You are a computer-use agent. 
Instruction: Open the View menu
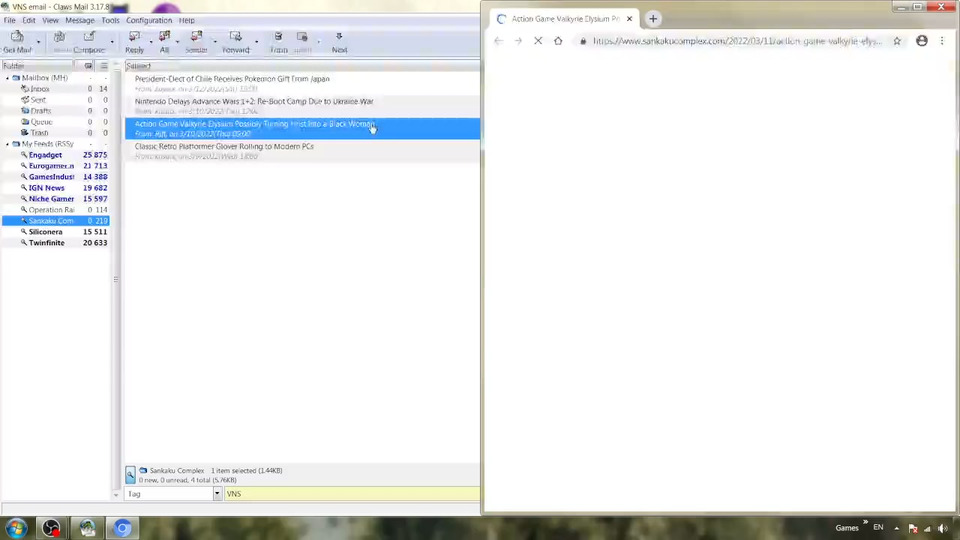pos(50,20)
